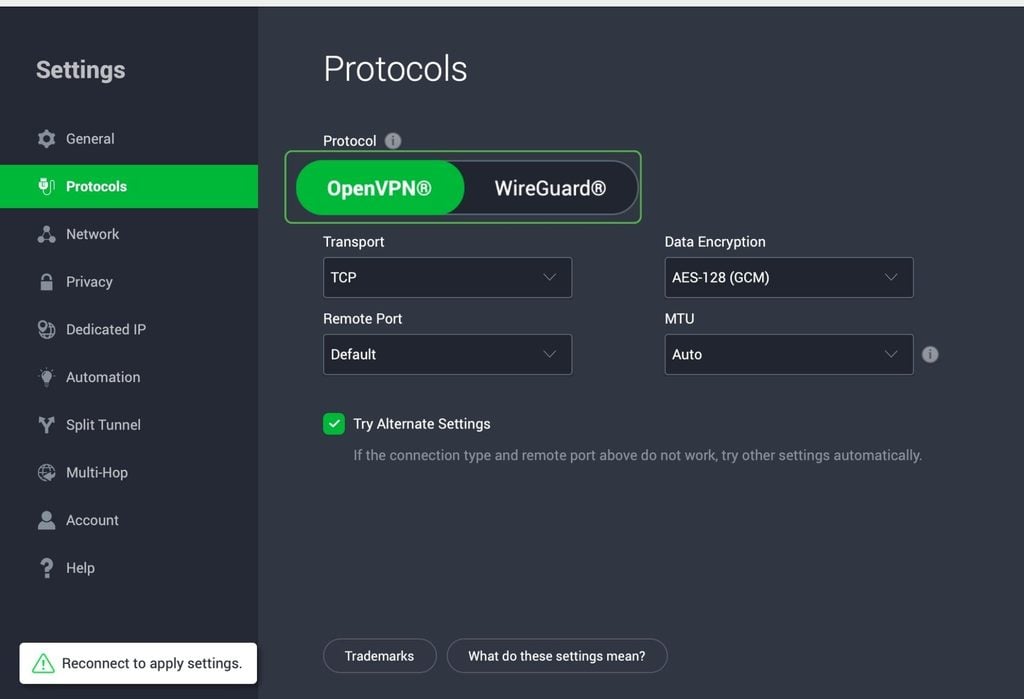Click the chevron arrow in Transport box

[x=550, y=277]
